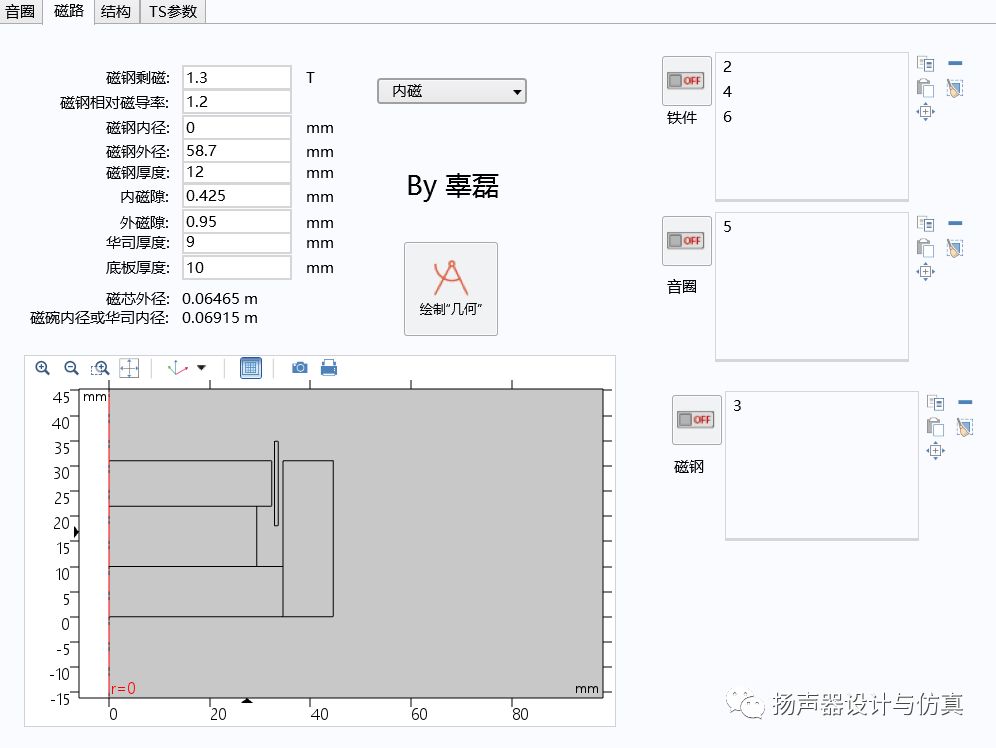Print the graphics with printer icon

click(x=328, y=368)
